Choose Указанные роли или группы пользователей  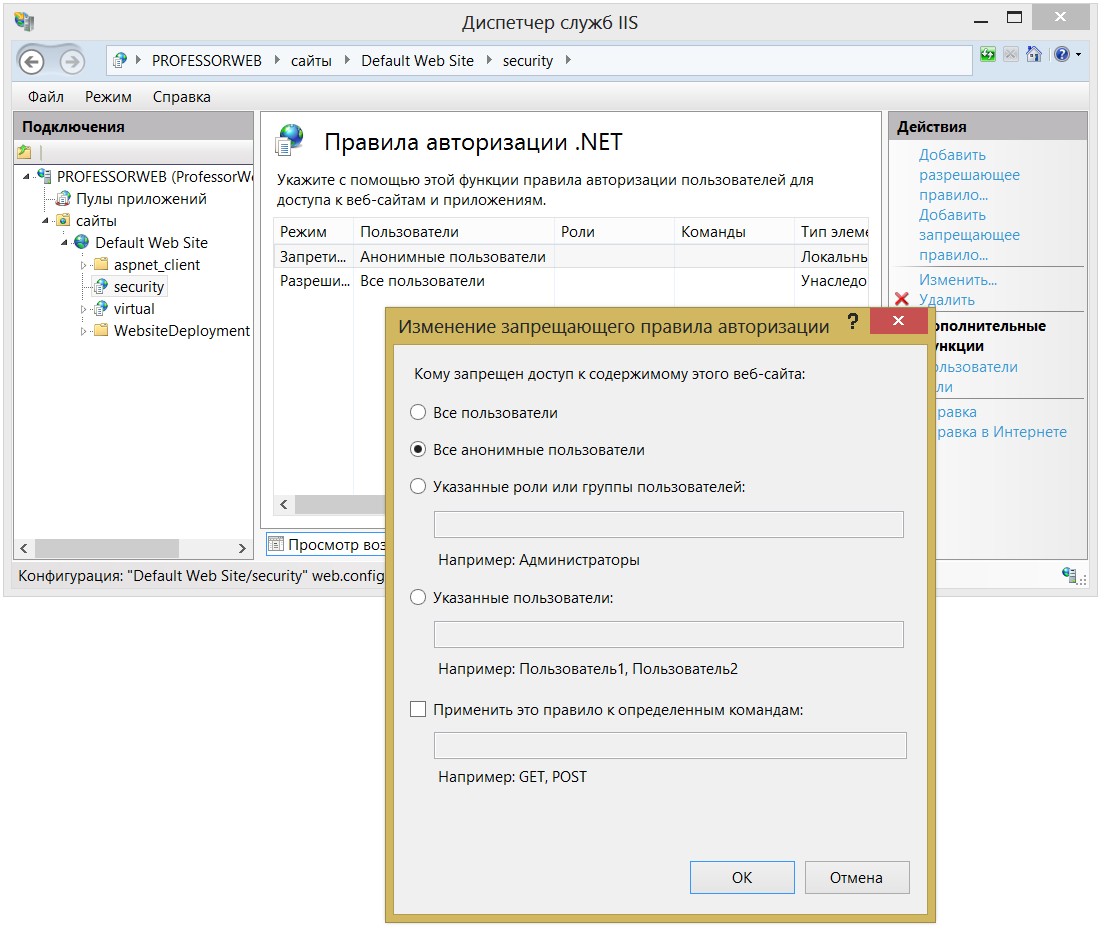pyautogui.click(x=418, y=487)
